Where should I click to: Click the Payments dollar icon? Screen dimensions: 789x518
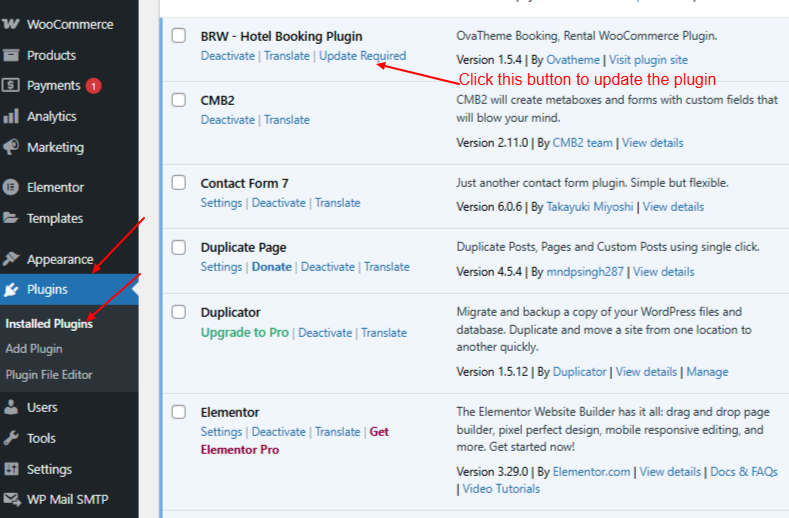click(11, 86)
